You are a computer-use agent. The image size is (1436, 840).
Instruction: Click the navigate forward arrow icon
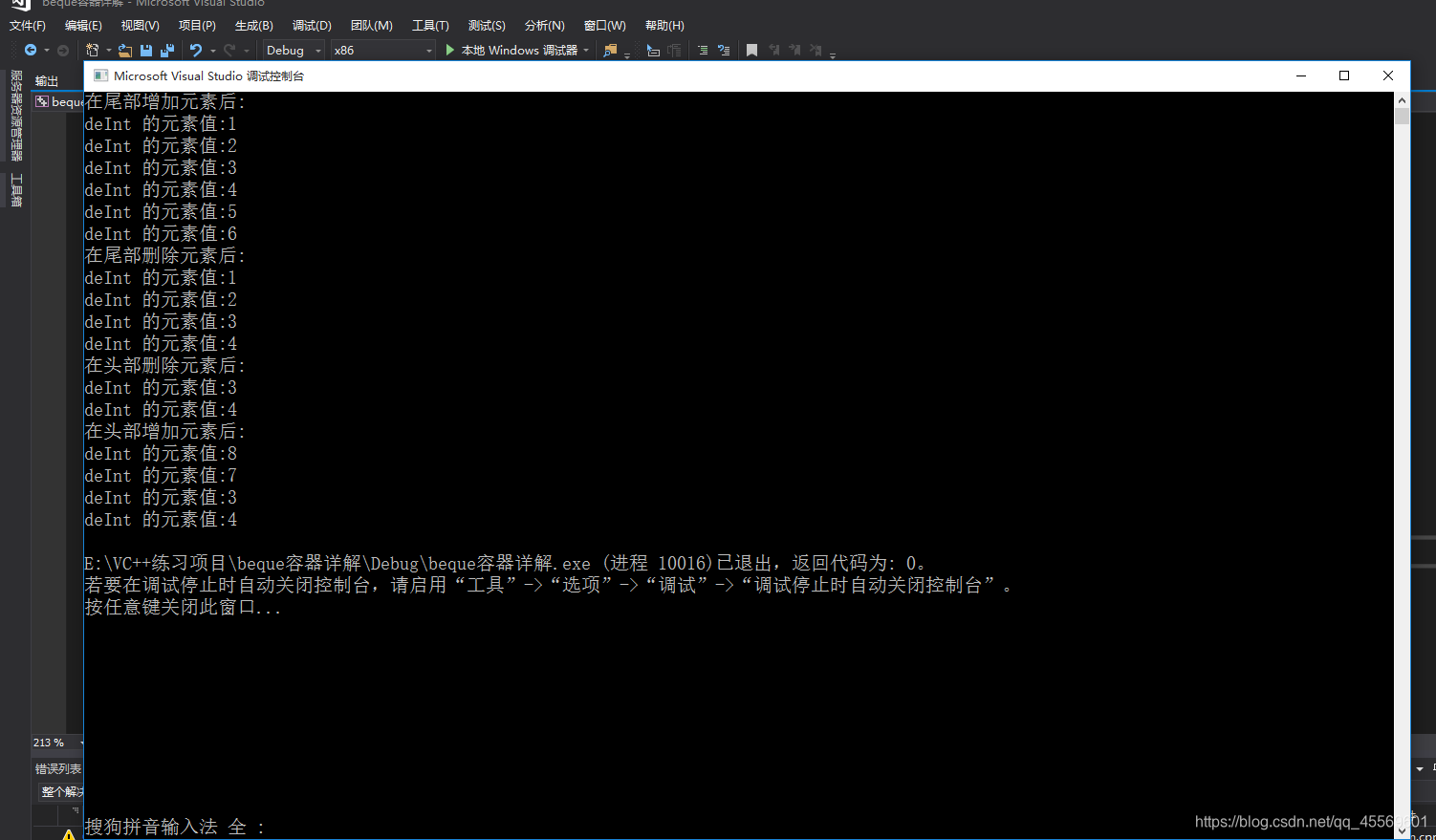tap(63, 50)
